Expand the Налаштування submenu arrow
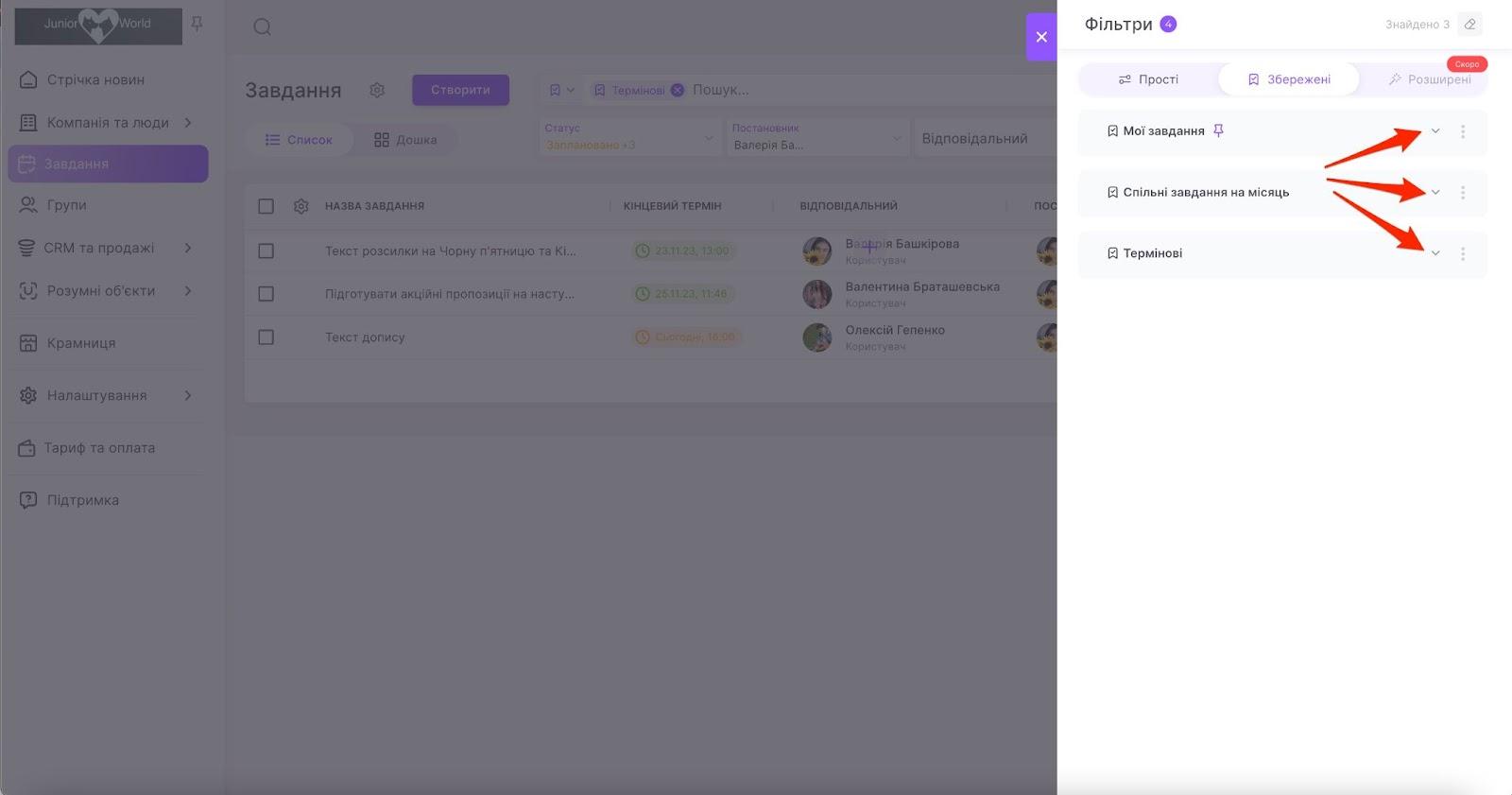 pyautogui.click(x=188, y=395)
